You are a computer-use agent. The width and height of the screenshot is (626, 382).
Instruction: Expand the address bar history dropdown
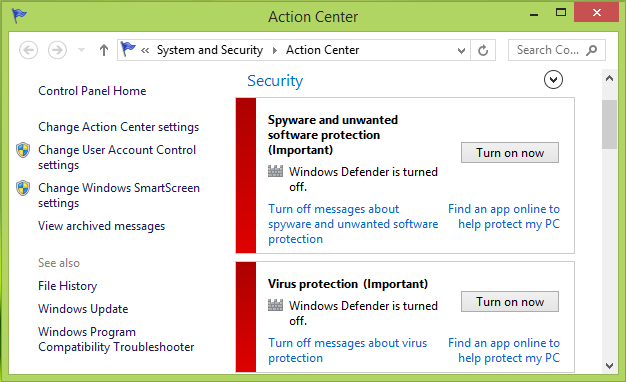pyautogui.click(x=461, y=51)
